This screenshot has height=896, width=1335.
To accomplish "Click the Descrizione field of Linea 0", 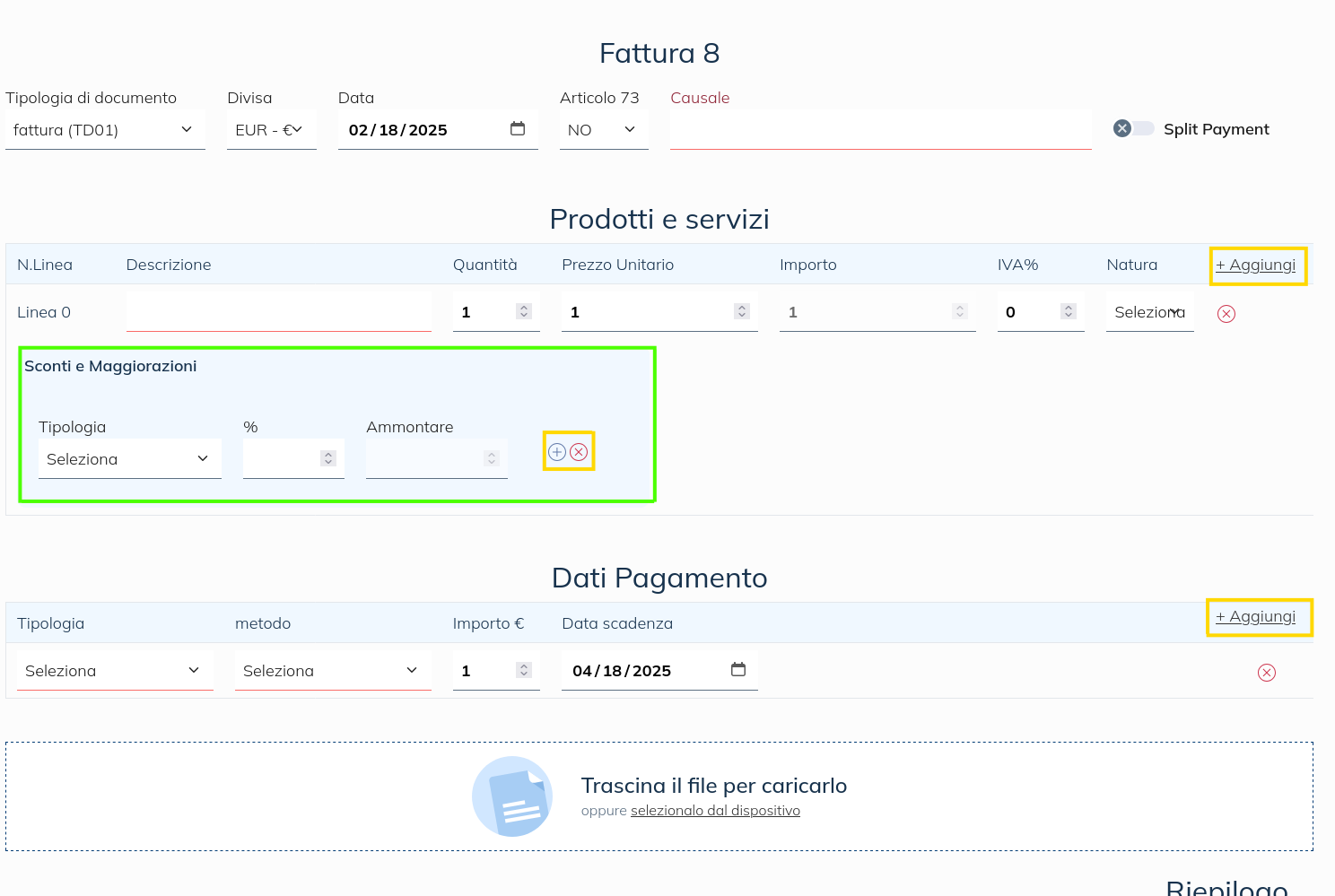I will point(278,312).
